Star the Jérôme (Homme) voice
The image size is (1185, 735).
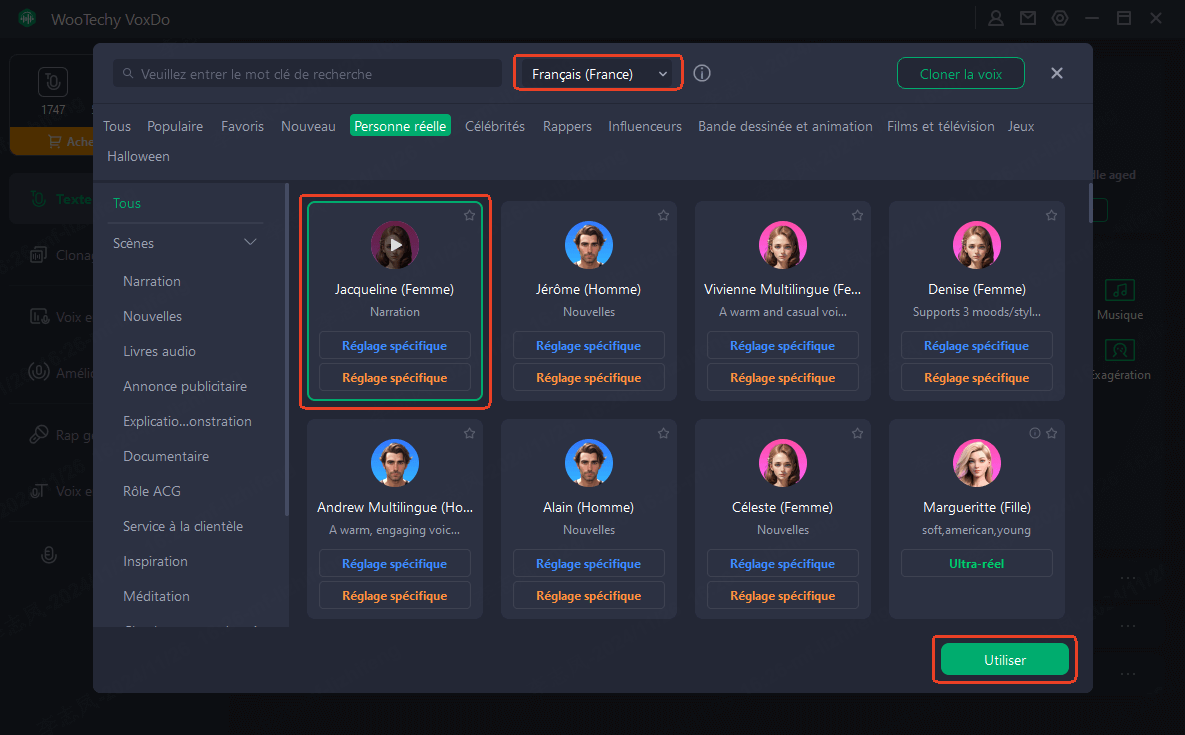click(x=663, y=215)
